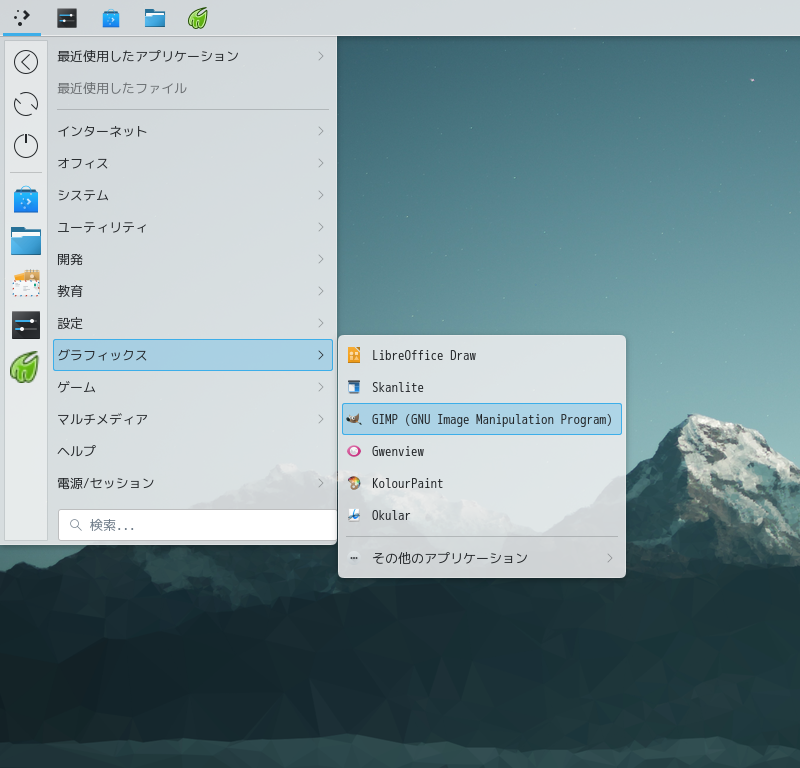Expand the ユーティリティ category chevron

tap(321, 227)
